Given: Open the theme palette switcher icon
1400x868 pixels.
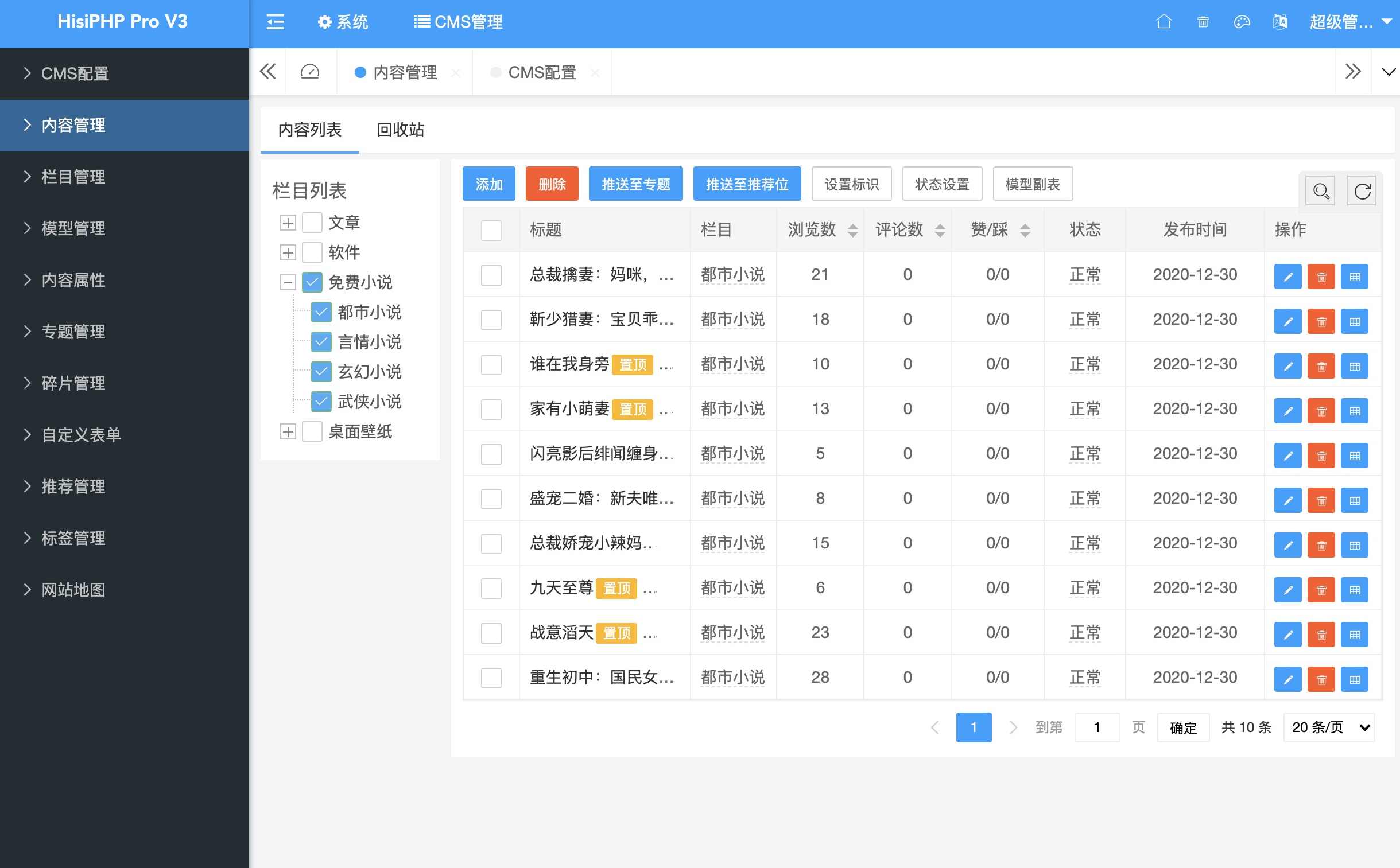Looking at the screenshot, I should 1242,22.
